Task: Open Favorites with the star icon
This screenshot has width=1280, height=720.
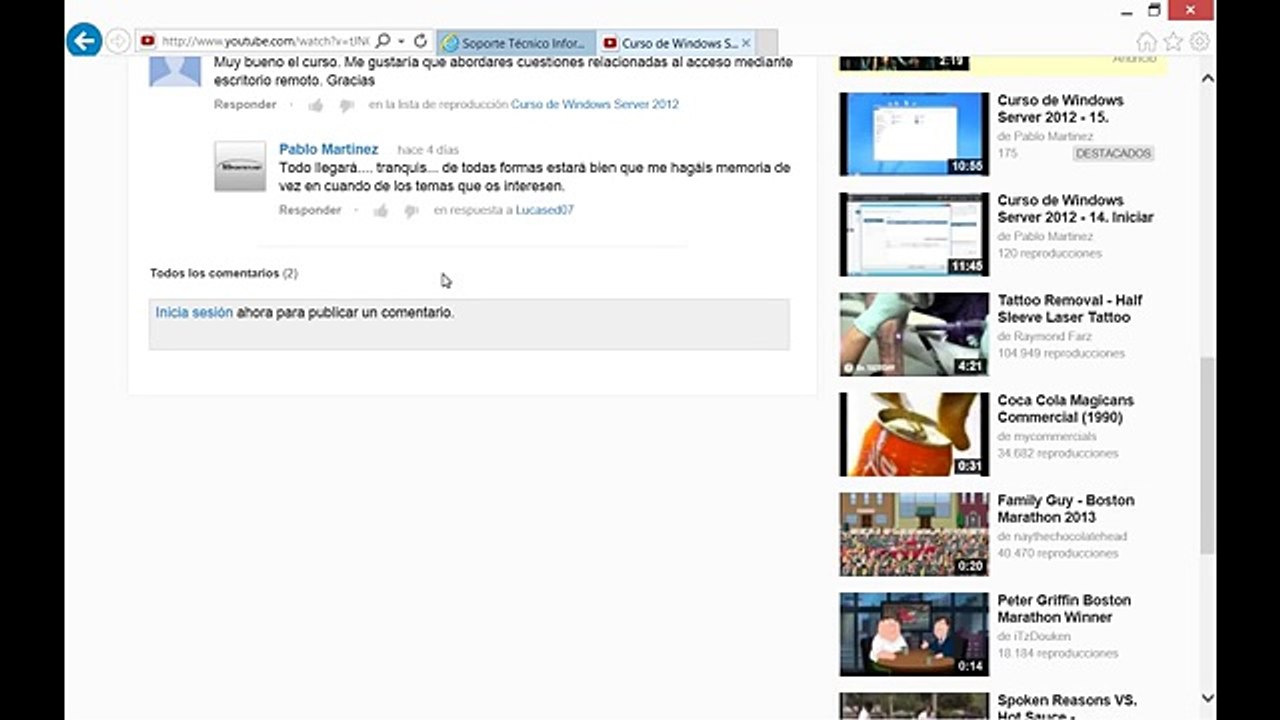Action: [1173, 41]
